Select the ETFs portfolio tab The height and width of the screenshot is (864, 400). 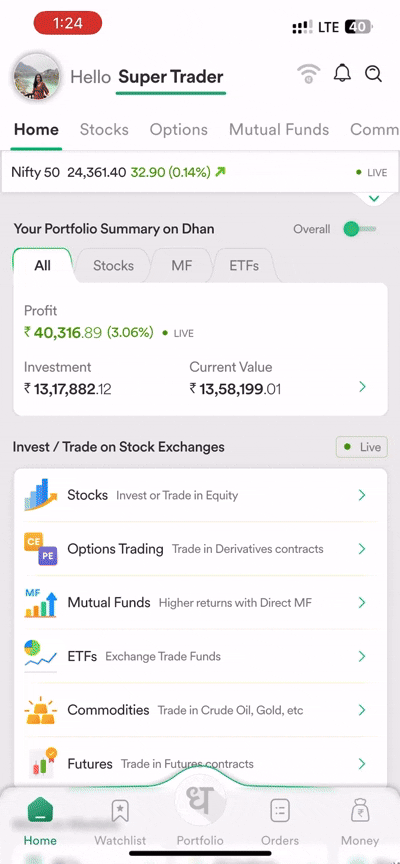tap(244, 266)
